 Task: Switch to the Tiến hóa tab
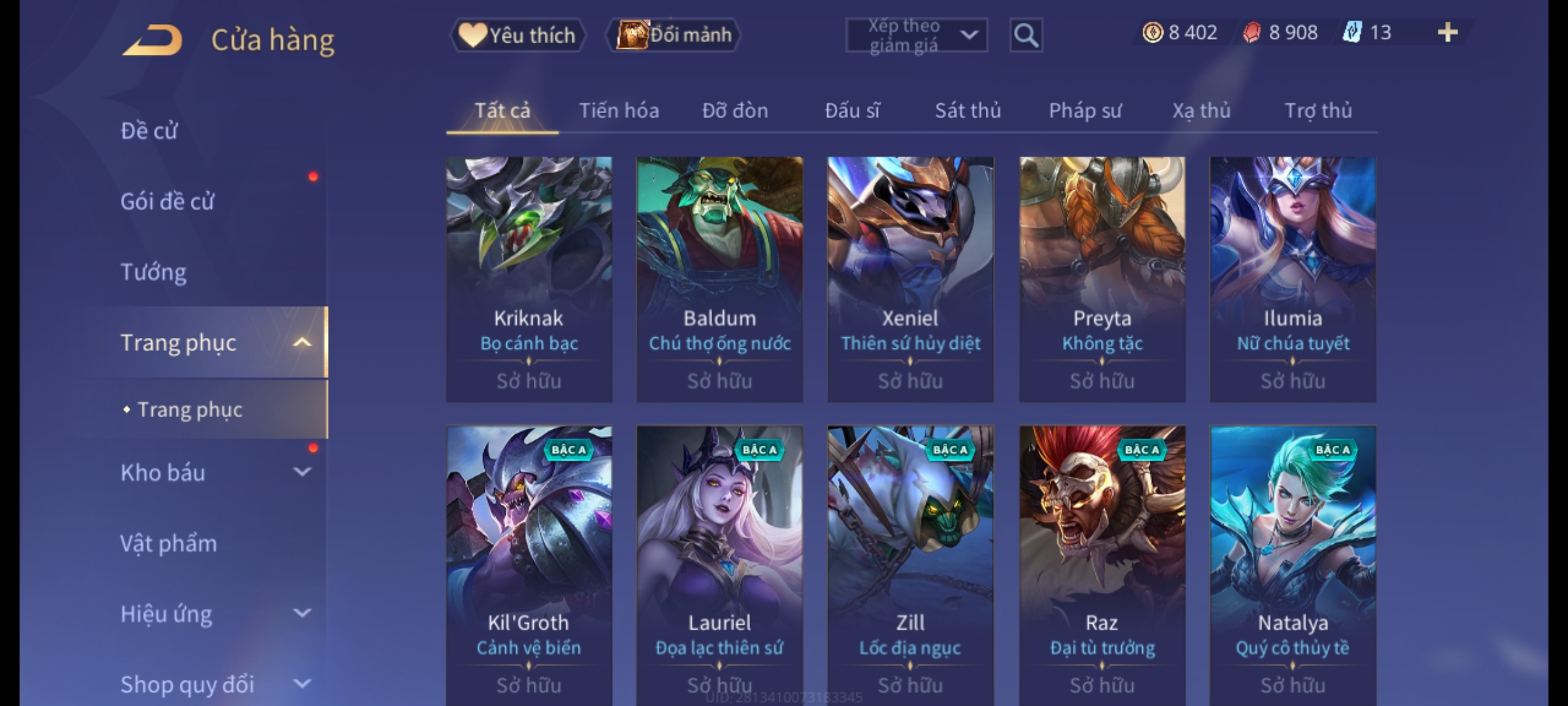coord(619,110)
